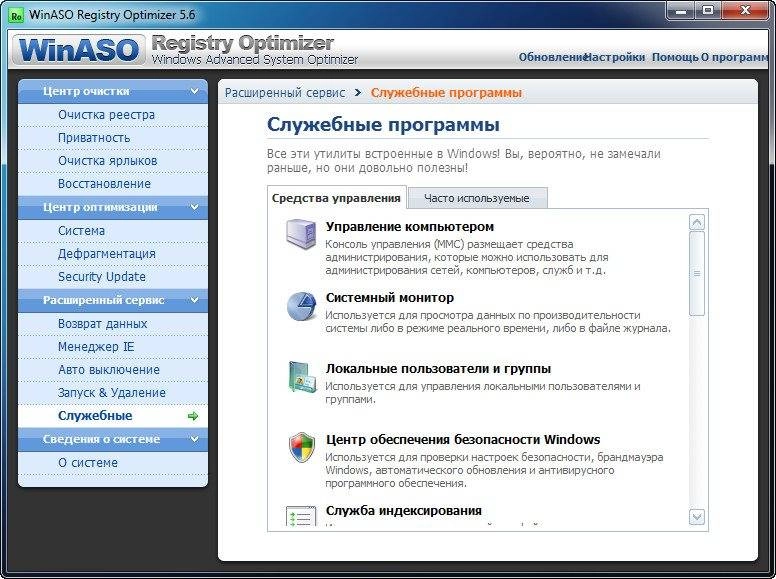The width and height of the screenshot is (776, 579).
Task: Open Менеджер IE
Action: 113,347
